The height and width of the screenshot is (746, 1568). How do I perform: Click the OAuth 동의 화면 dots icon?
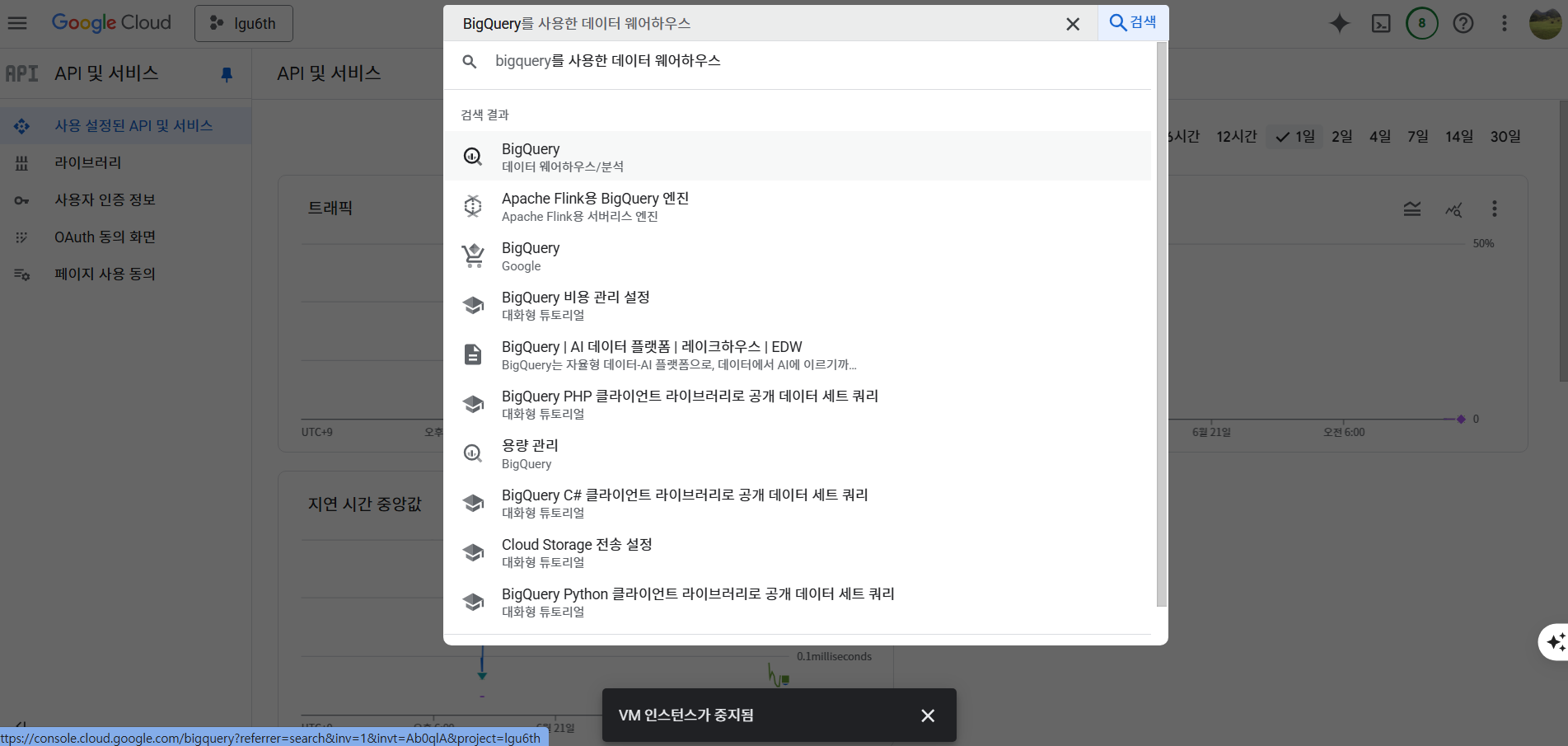pyautogui.click(x=22, y=237)
